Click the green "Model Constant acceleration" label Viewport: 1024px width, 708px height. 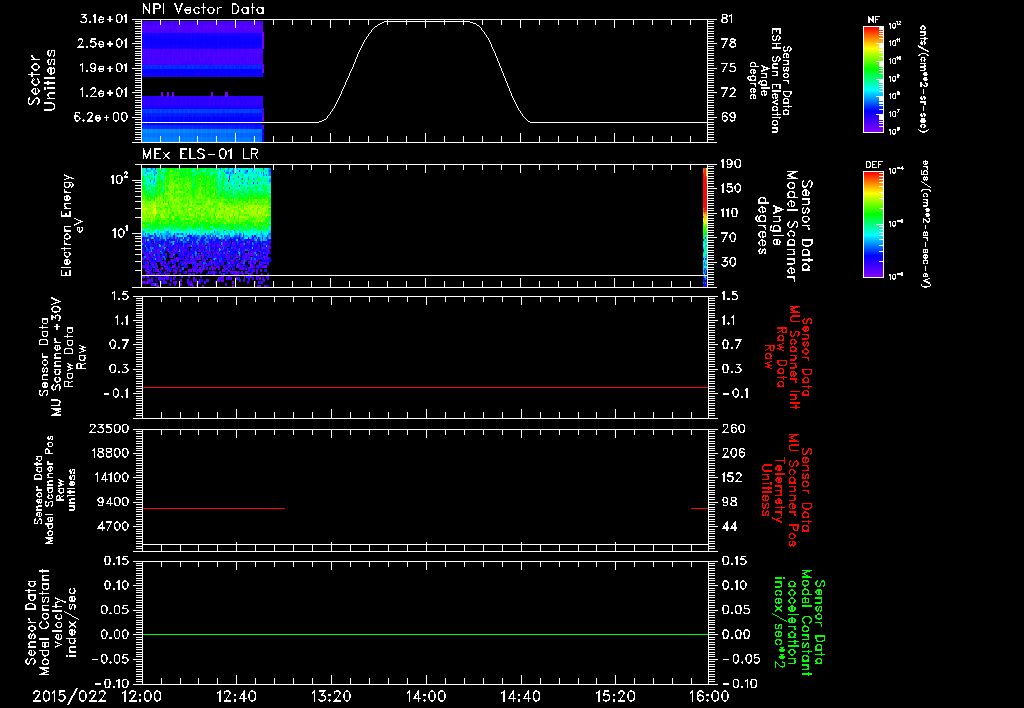click(x=798, y=622)
